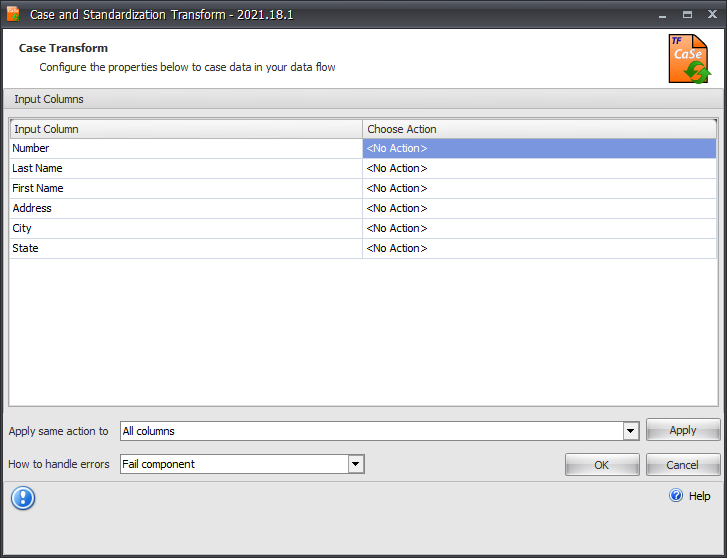
Task: Select the City input column row
Action: point(185,228)
